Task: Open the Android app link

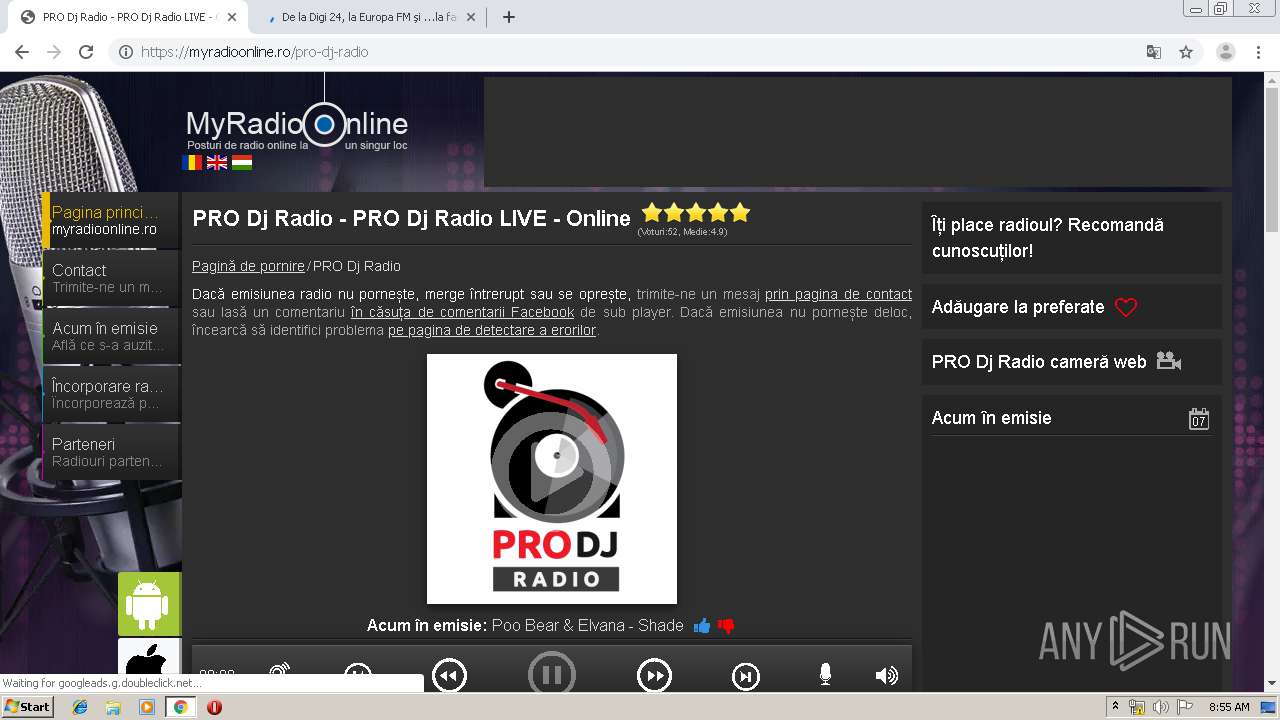Action: coord(149,604)
